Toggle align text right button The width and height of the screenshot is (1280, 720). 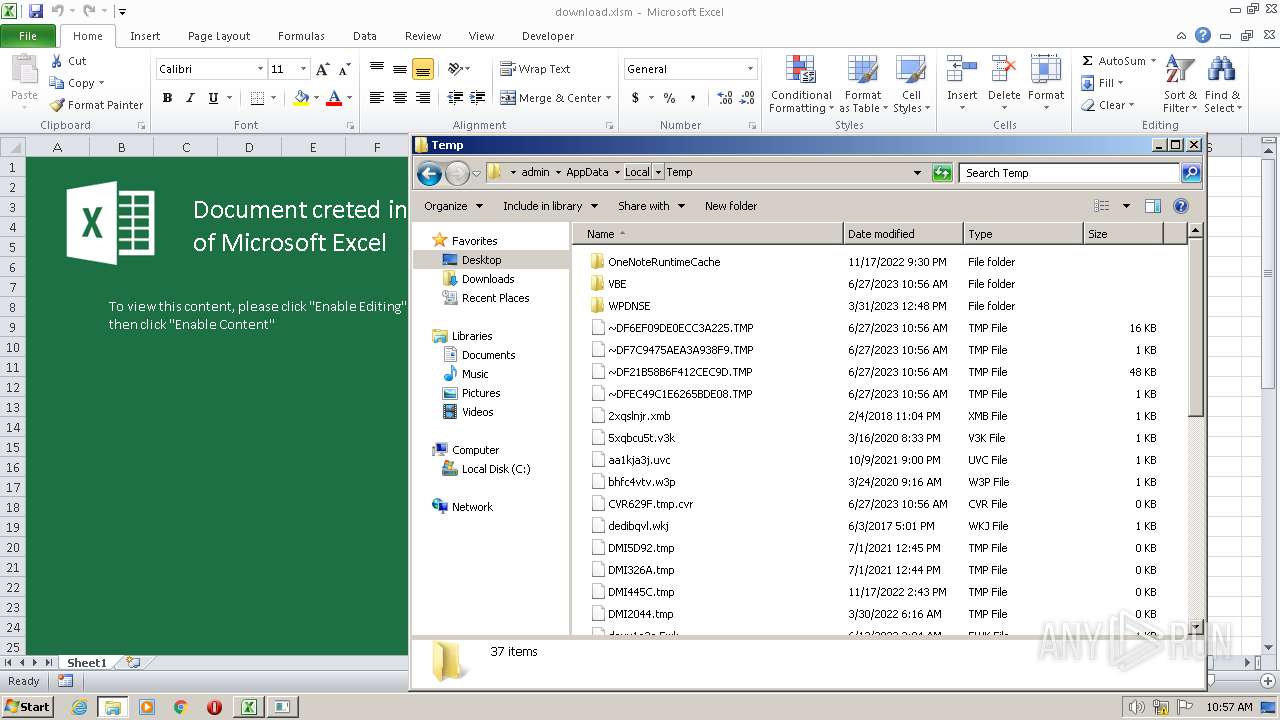[x=423, y=98]
